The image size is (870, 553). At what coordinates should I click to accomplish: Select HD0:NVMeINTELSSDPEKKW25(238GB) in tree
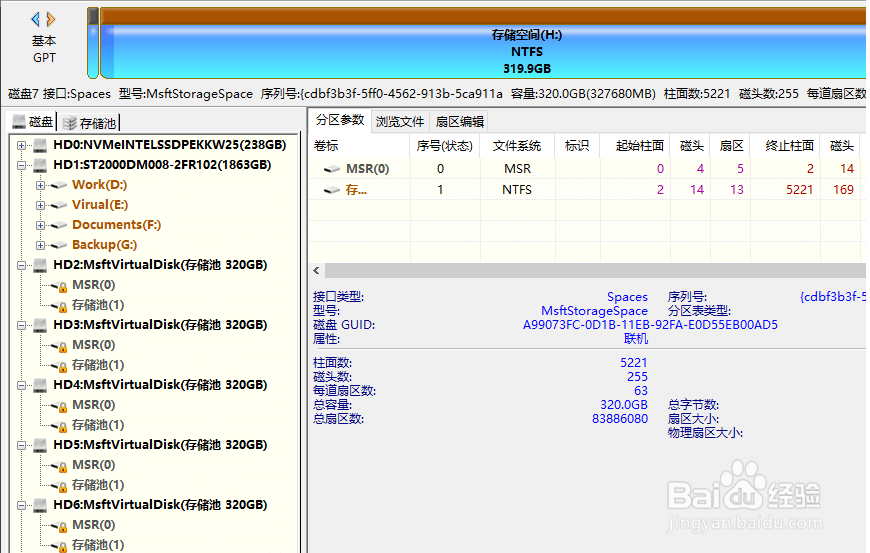coord(170,145)
